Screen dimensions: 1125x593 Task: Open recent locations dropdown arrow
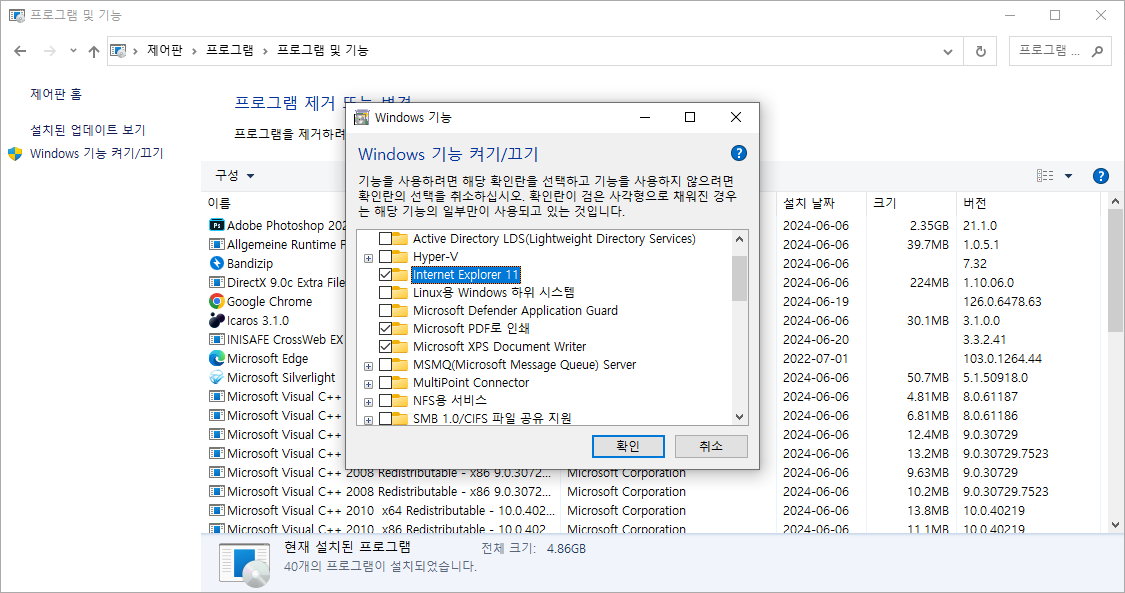pyautogui.click(x=73, y=51)
